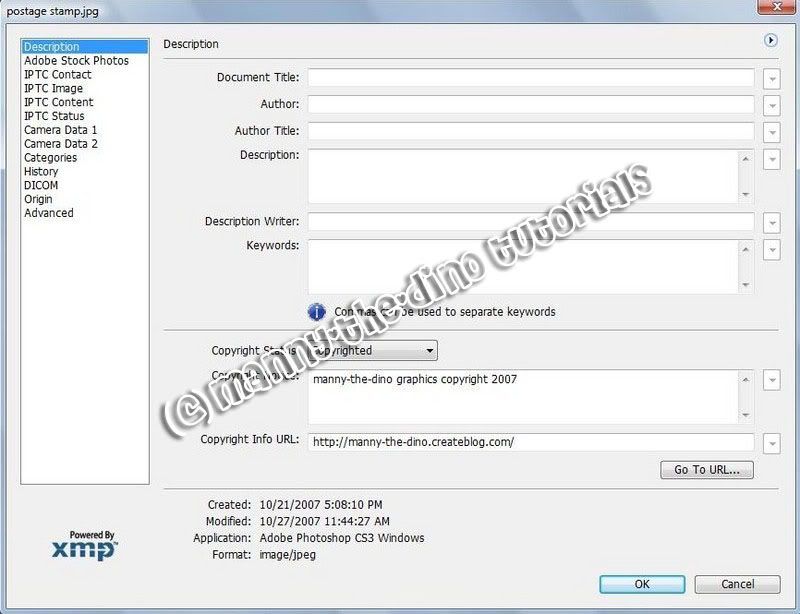The height and width of the screenshot is (614, 800).
Task: Expand the Copyright Info URL dropdown arrow
Action: 772,443
